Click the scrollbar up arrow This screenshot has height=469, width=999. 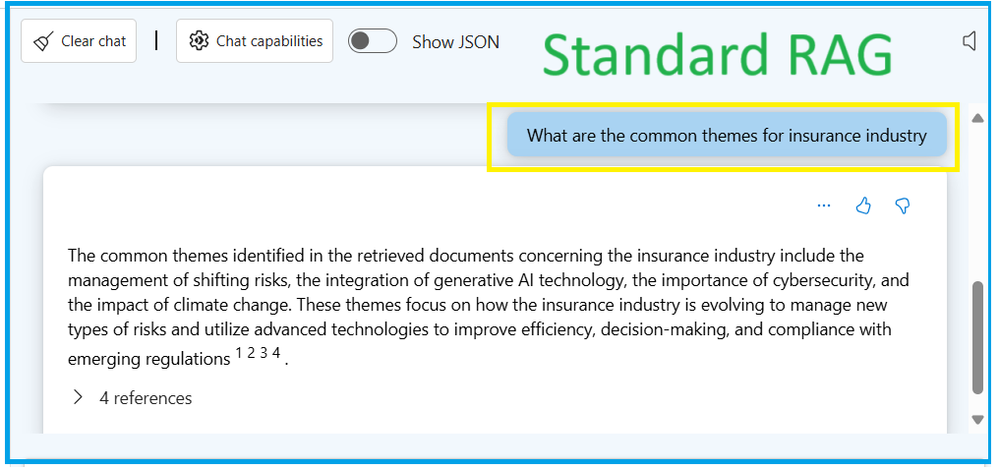(x=978, y=118)
